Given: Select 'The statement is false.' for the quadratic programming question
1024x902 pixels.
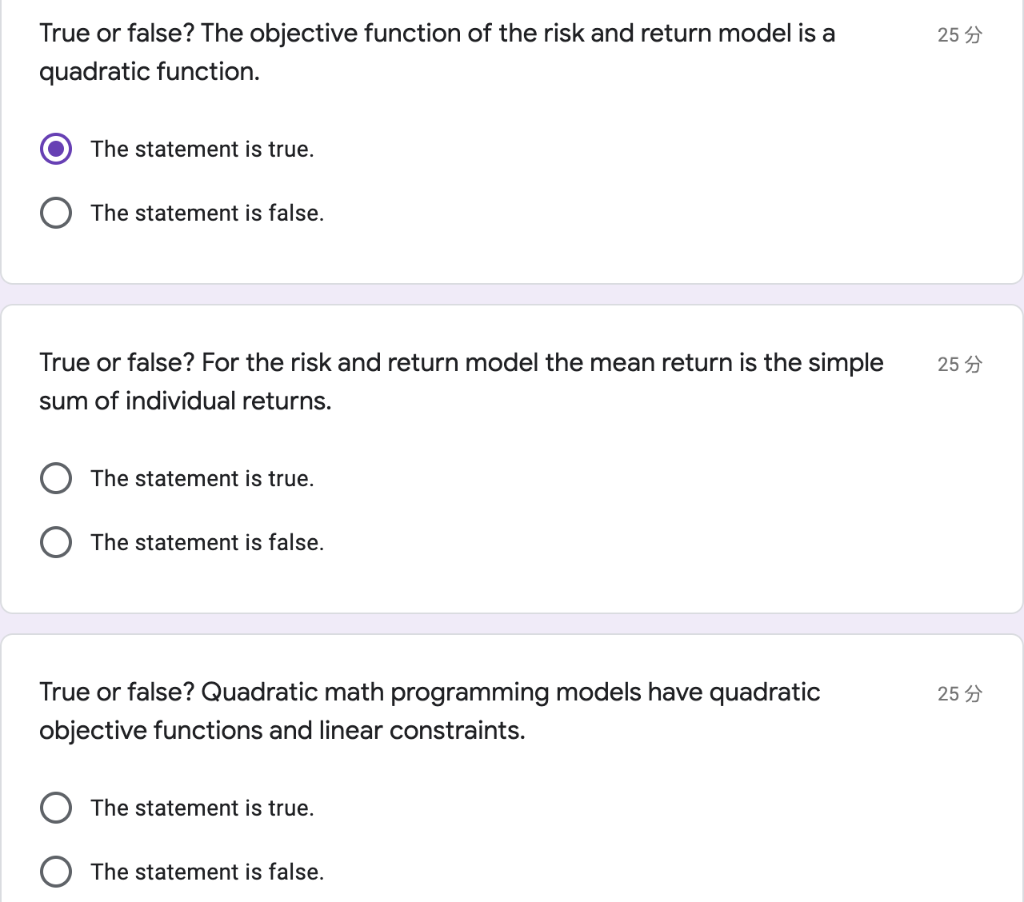Looking at the screenshot, I should (x=56, y=871).
